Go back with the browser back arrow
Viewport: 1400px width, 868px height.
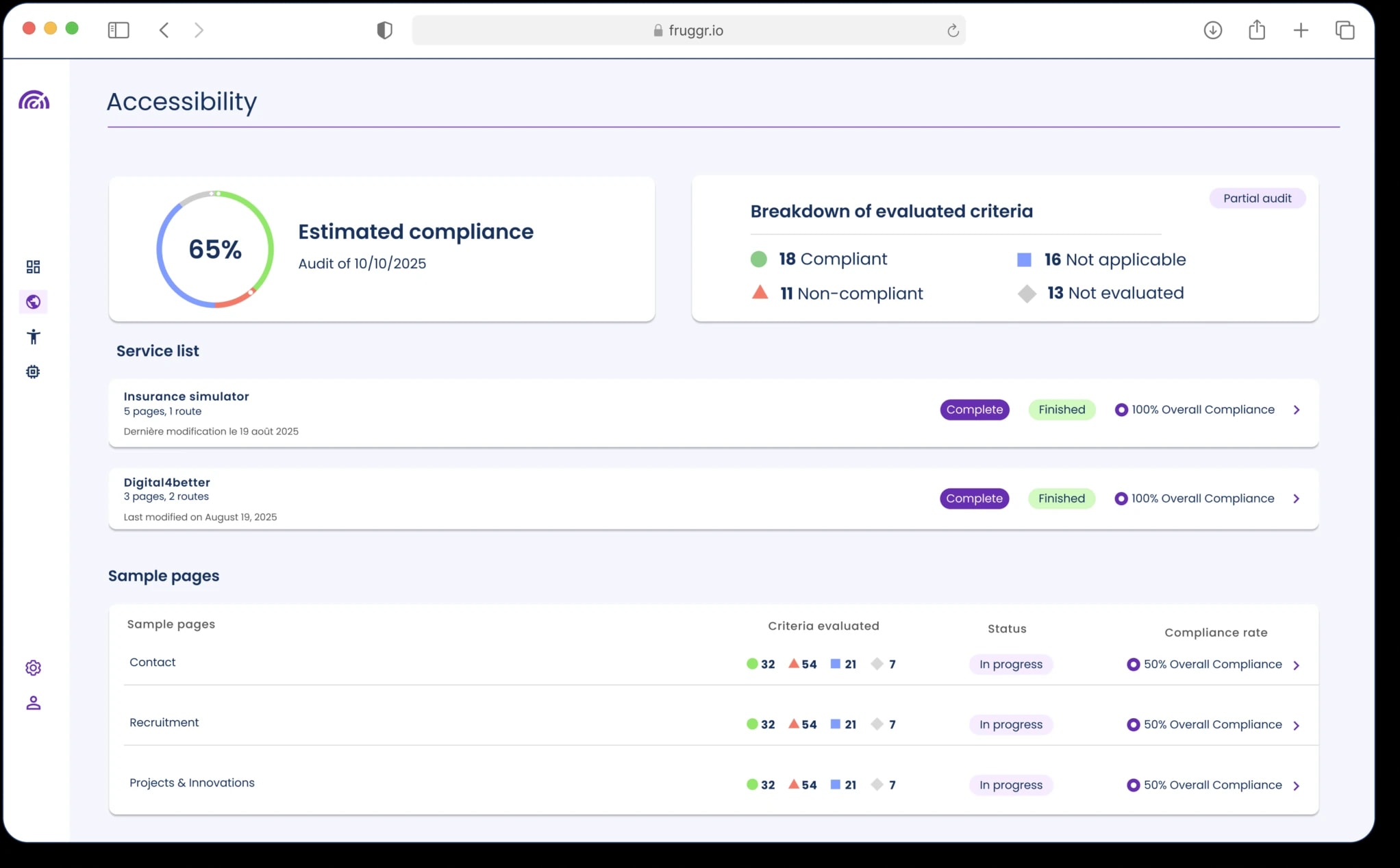click(164, 30)
